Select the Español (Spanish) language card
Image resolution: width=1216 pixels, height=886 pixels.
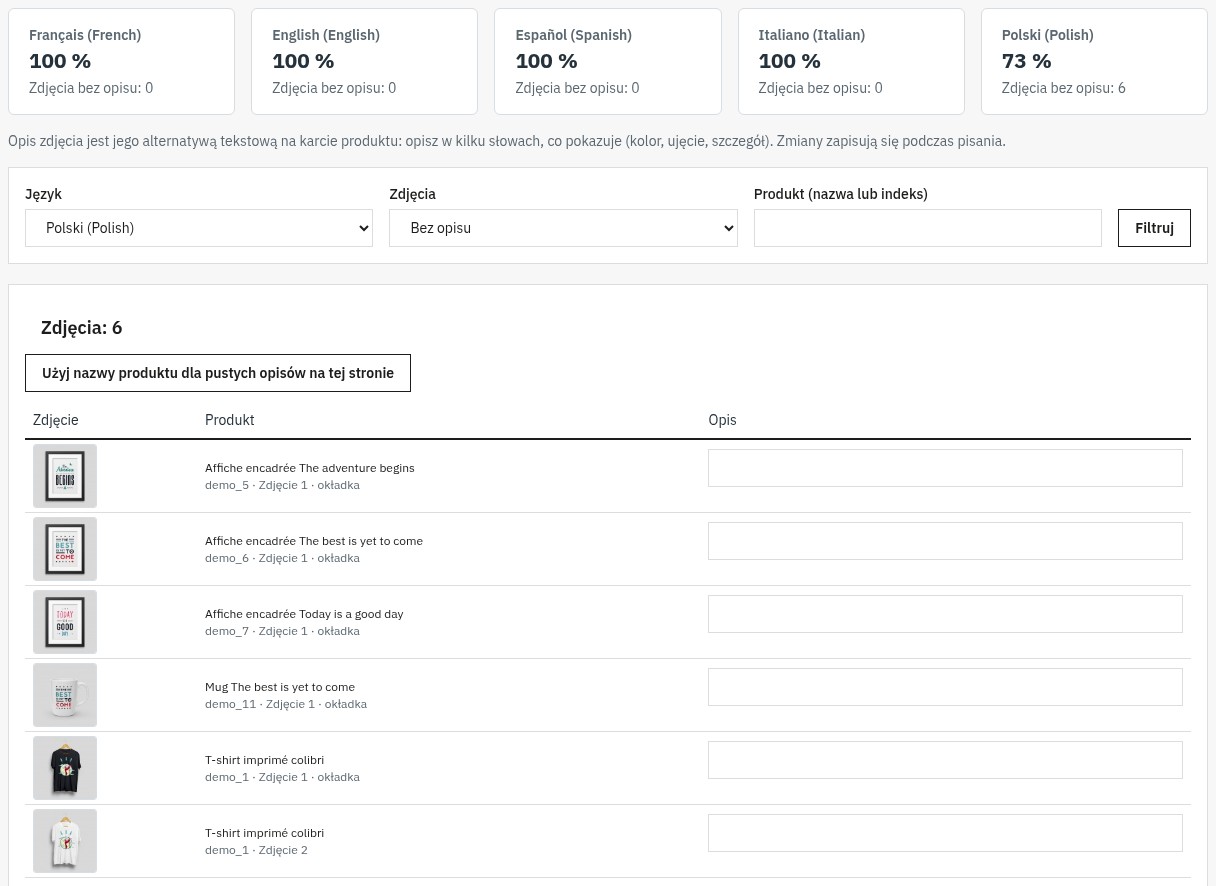[607, 62]
